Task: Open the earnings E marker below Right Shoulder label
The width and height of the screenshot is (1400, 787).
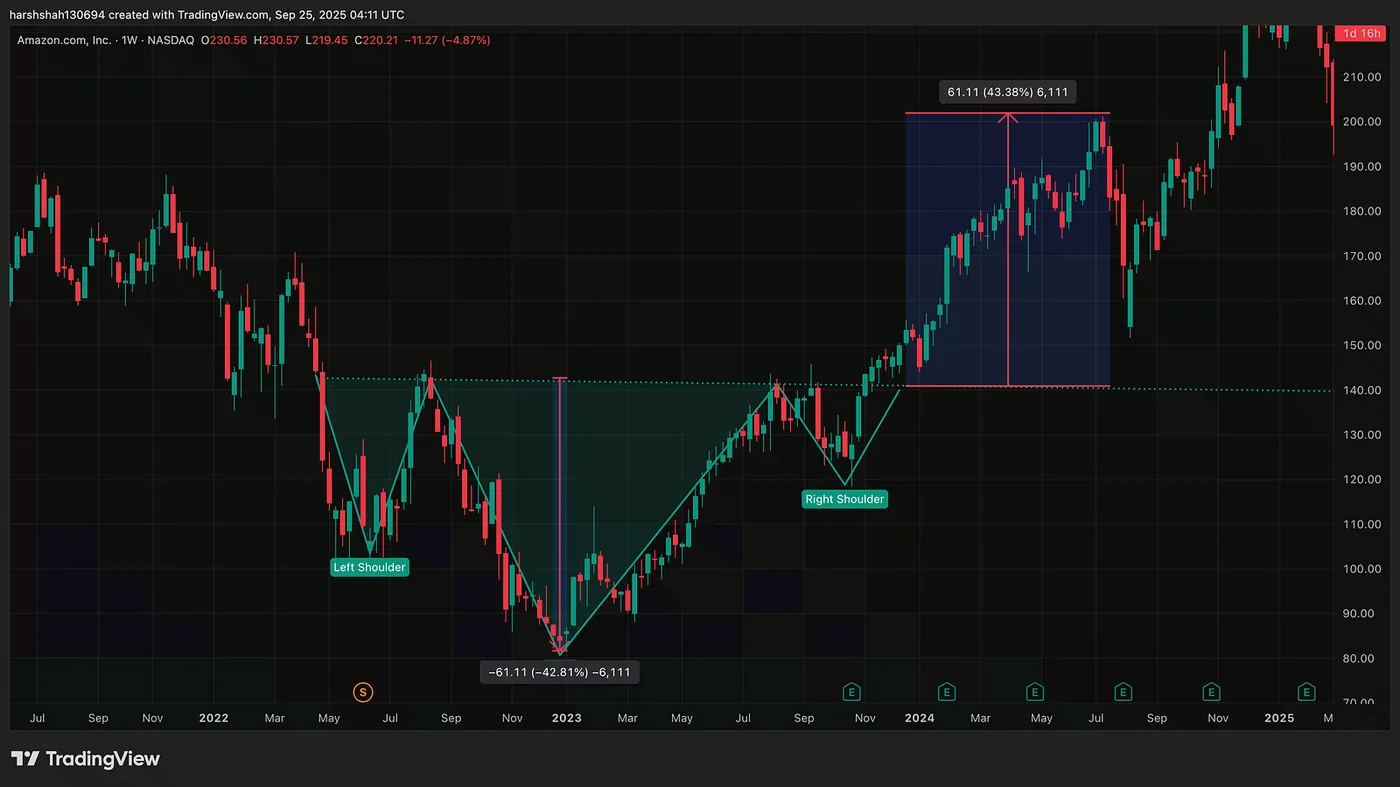Action: point(853,691)
